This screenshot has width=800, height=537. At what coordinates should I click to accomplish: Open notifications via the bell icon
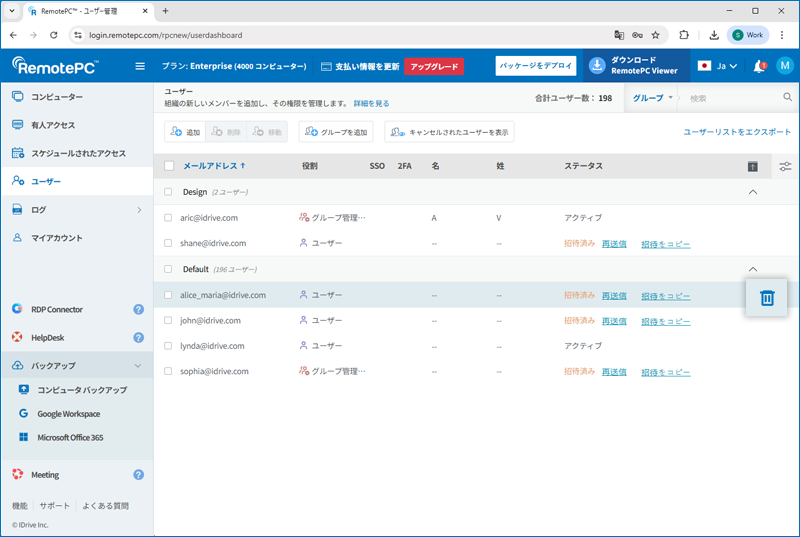coord(759,66)
